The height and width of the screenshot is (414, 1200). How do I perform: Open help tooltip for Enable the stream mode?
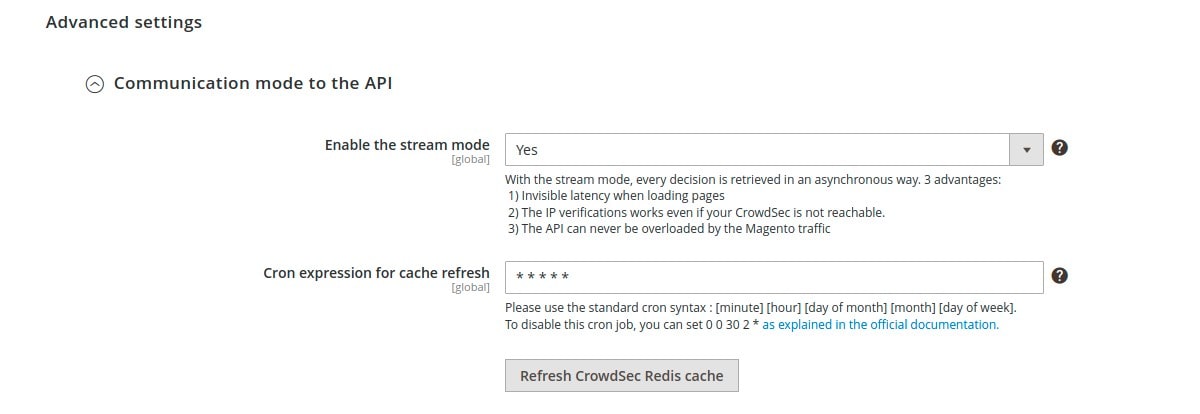click(x=1060, y=148)
